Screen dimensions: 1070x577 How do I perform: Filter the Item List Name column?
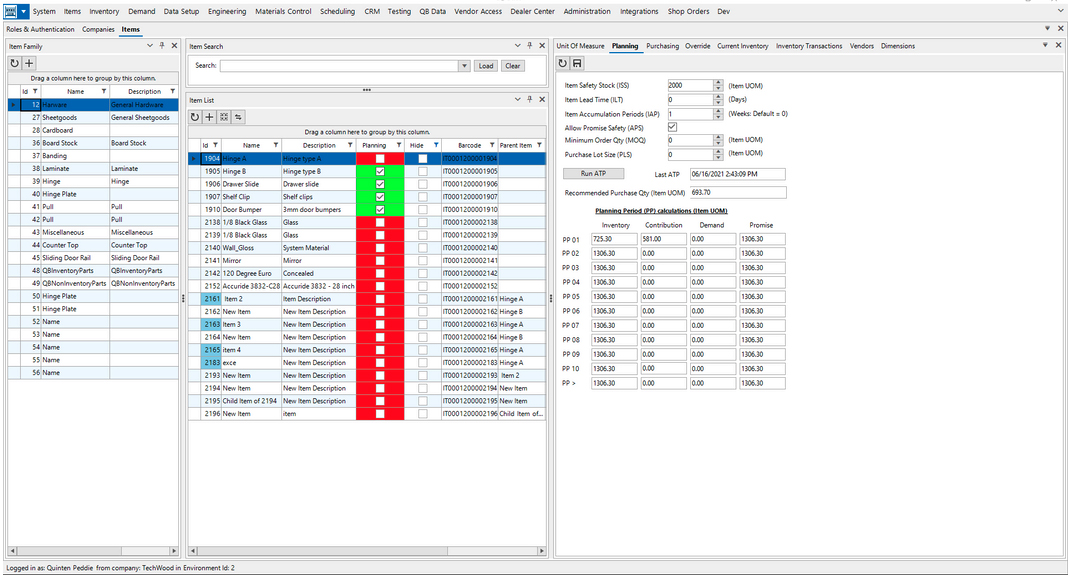coord(276,145)
